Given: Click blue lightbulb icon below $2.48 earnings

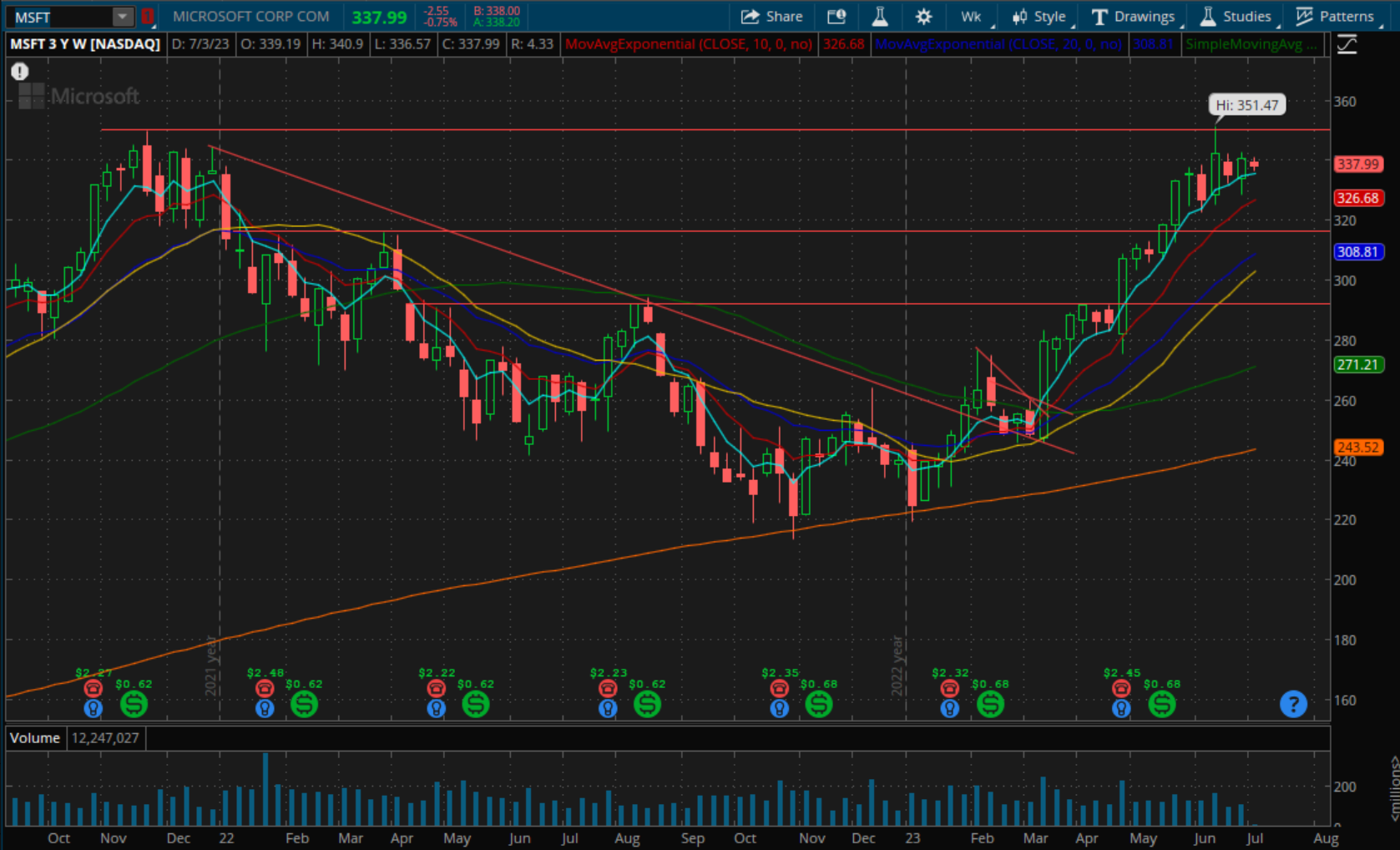Looking at the screenshot, I should (265, 709).
